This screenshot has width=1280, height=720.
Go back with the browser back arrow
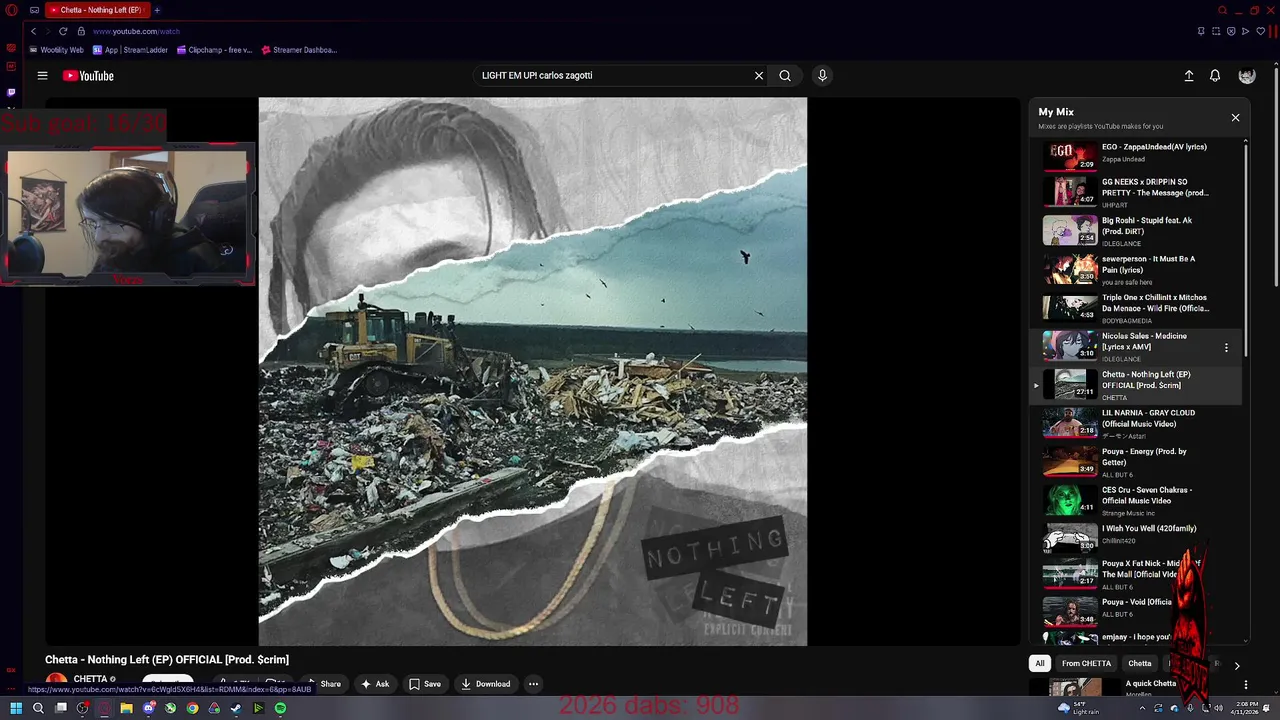[x=33, y=31]
